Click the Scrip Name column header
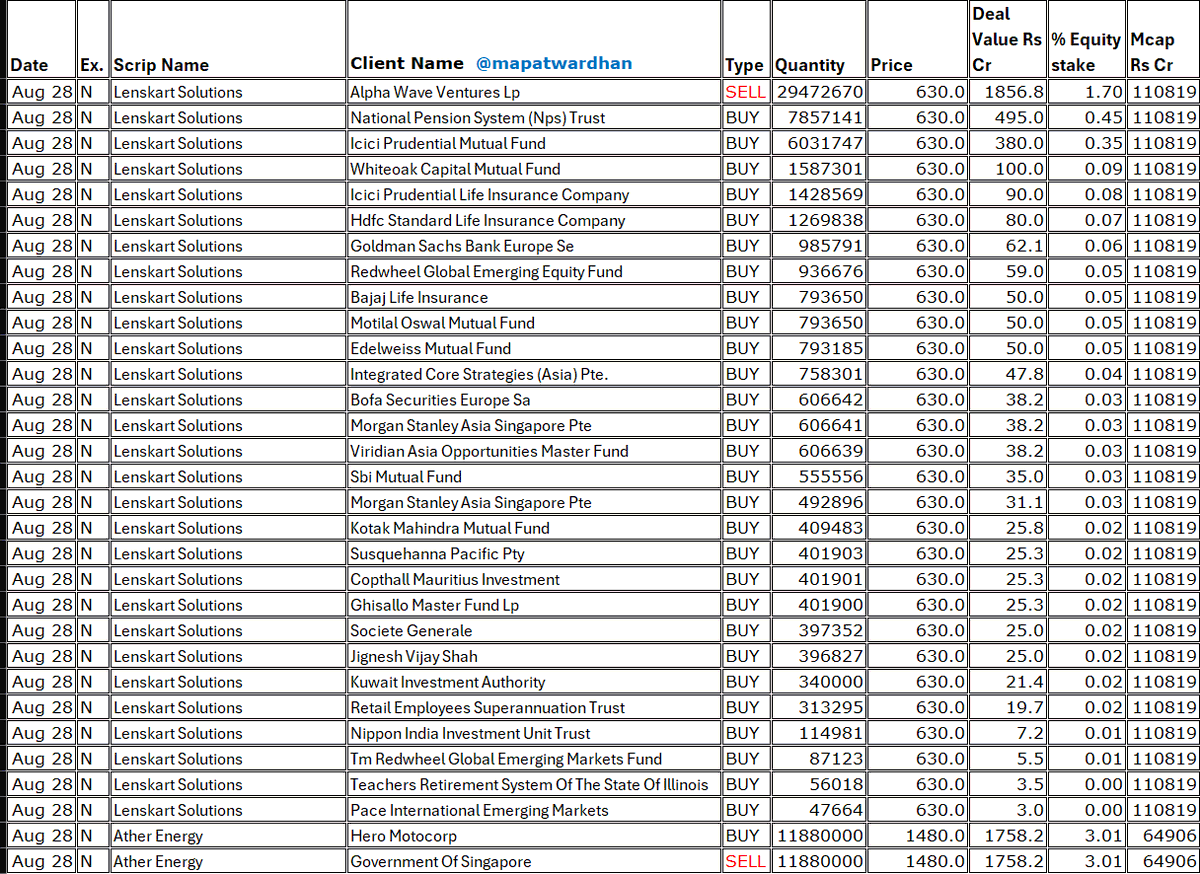Viewport: 1200px width, 874px height. point(227,40)
